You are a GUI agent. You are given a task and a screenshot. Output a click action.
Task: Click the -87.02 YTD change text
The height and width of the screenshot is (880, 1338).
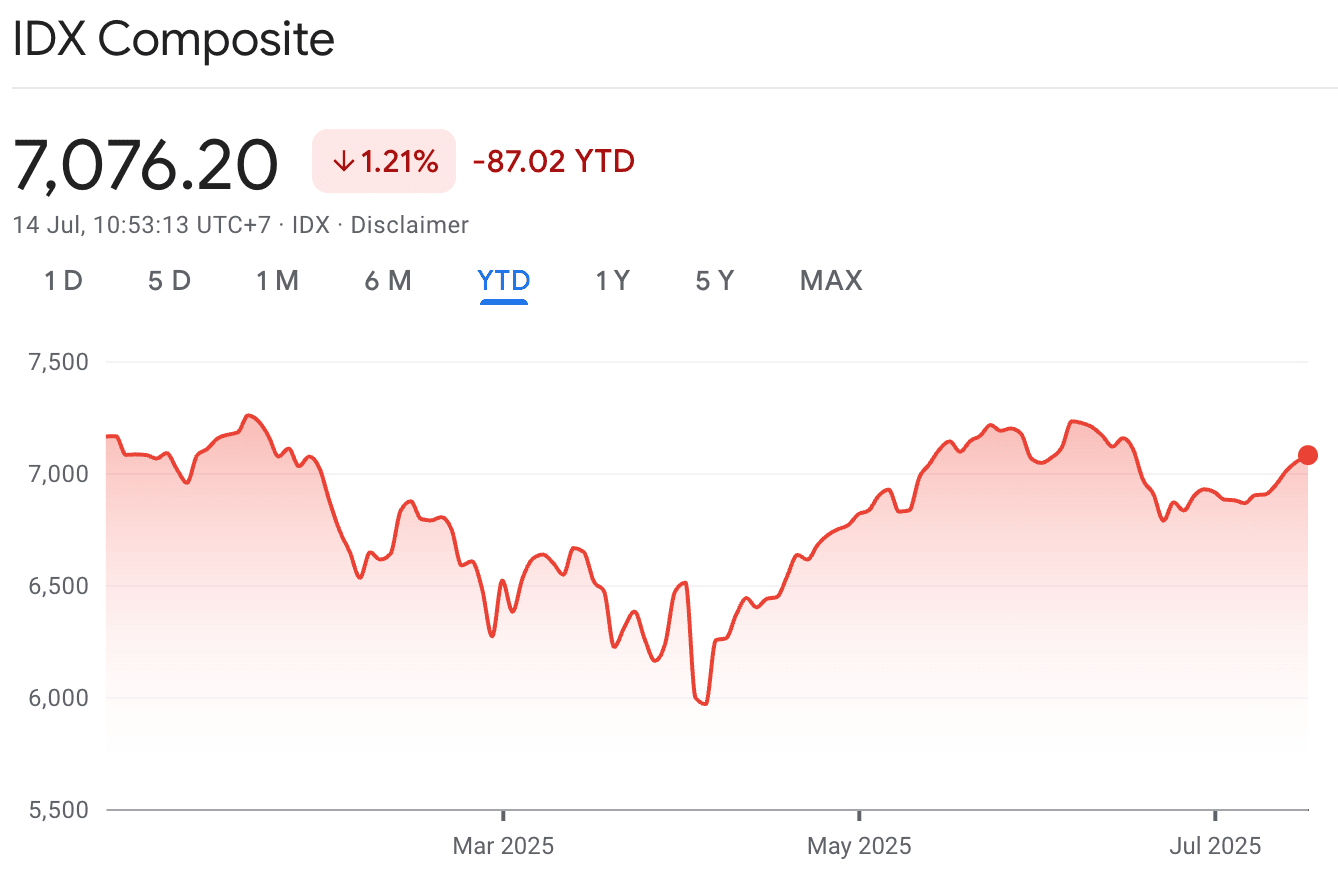[553, 161]
